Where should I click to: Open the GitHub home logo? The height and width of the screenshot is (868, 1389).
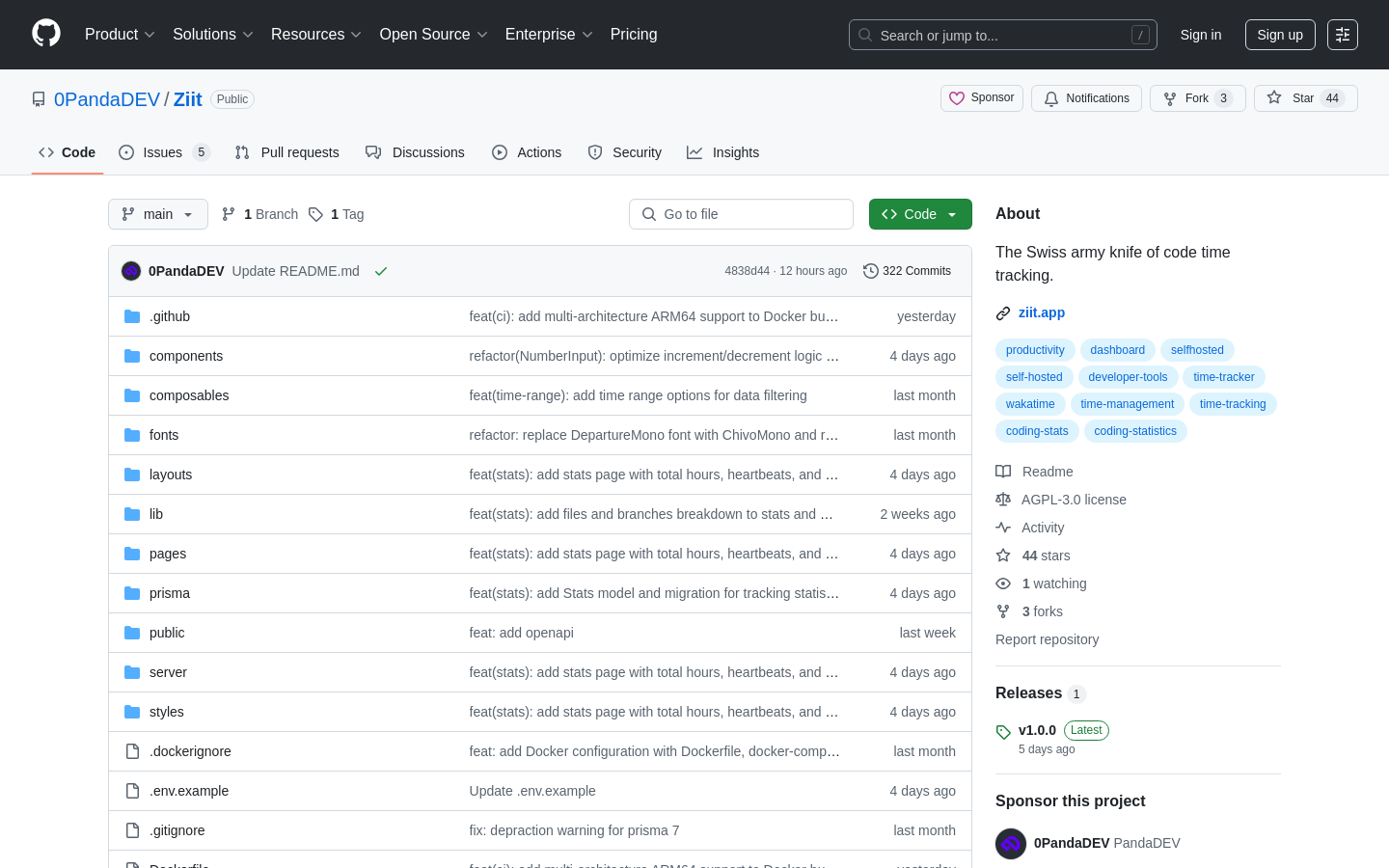46,34
